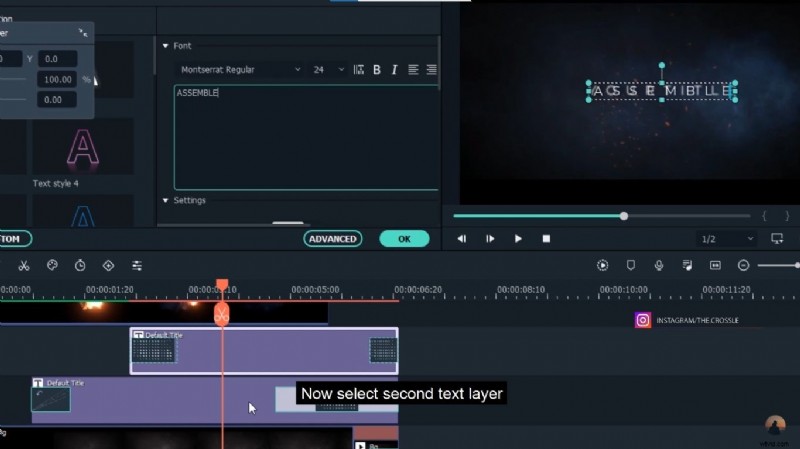This screenshot has height=449, width=800.
Task: Confirm with the OK button
Action: pos(404,239)
